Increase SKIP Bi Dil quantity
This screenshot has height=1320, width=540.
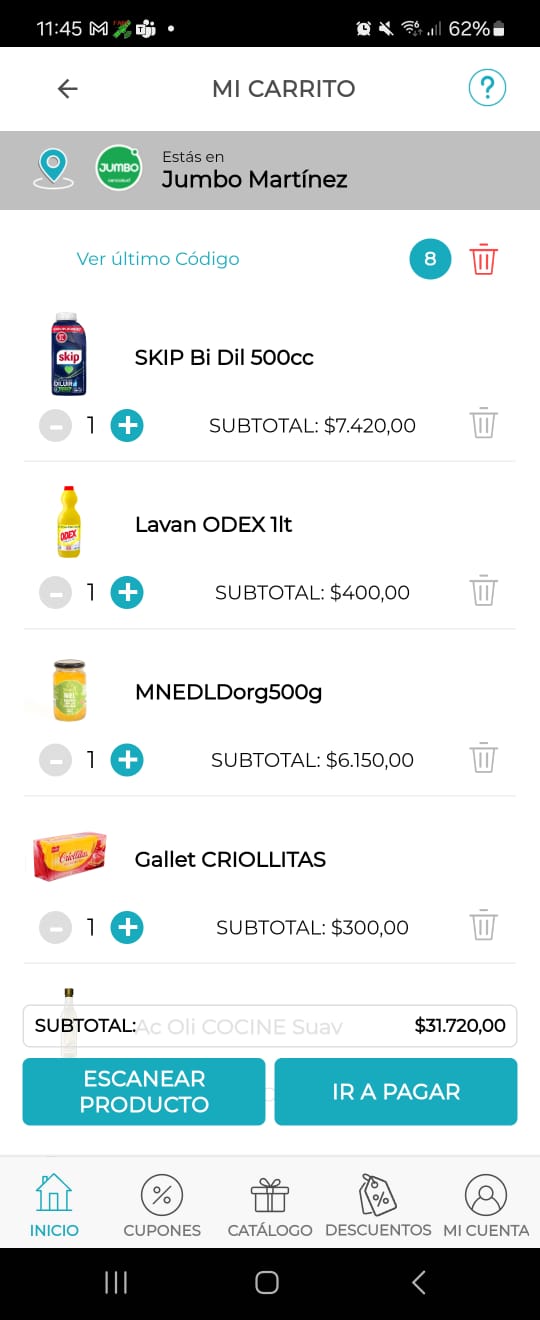point(126,425)
